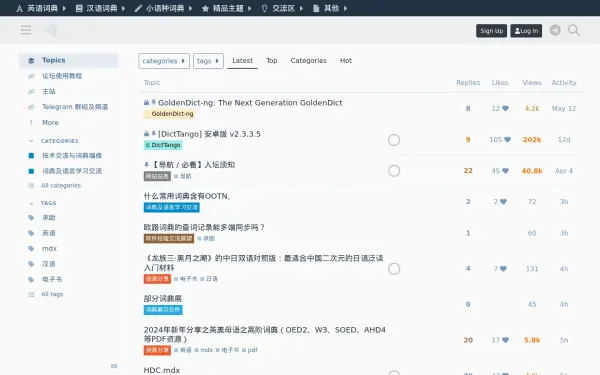
Task: Click the Telegram icon in the header
Action: click(x=555, y=30)
